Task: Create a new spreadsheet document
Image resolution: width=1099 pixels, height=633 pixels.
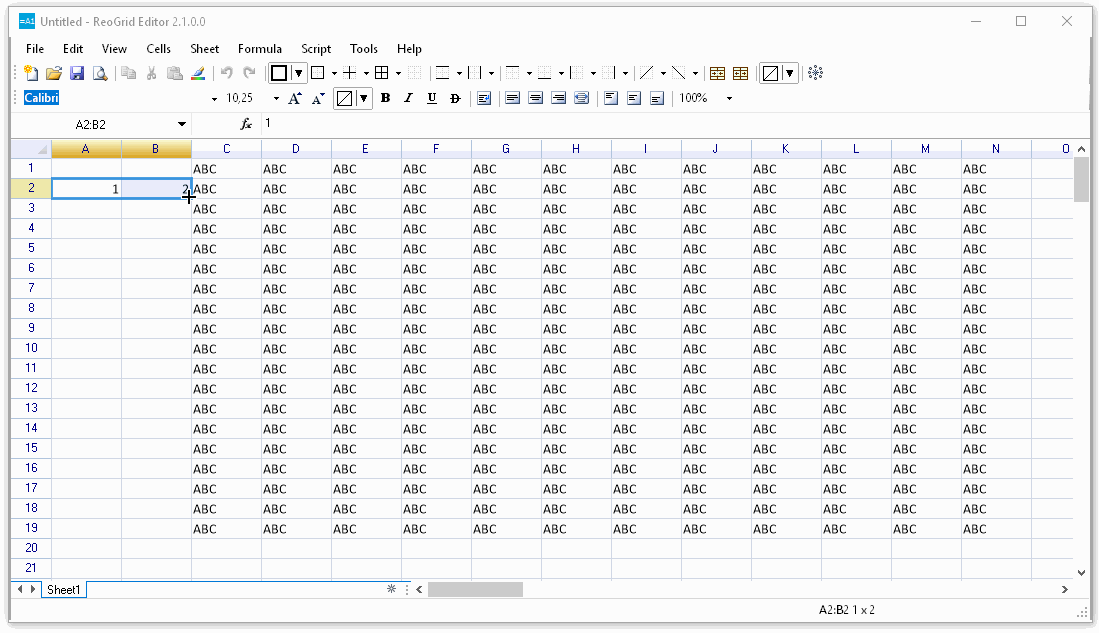Action: point(31,73)
